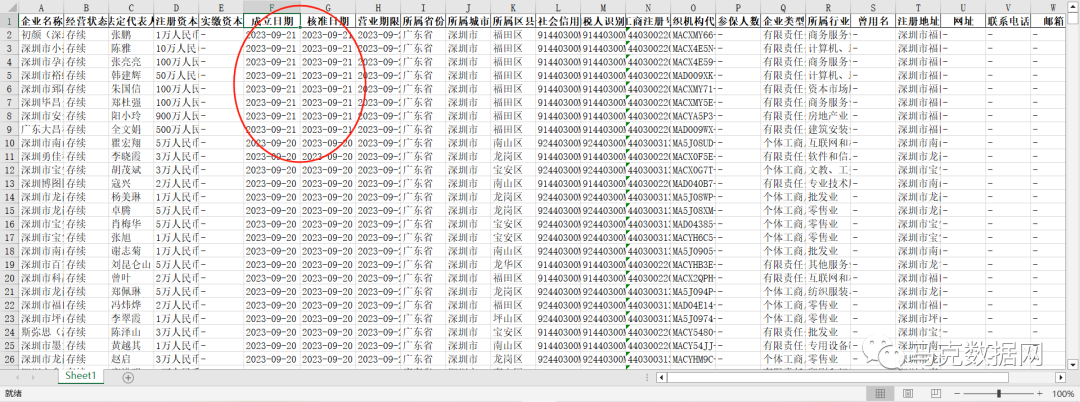Zoom in with the plus button
The height and width of the screenshot is (402, 1080).
click(1037, 393)
